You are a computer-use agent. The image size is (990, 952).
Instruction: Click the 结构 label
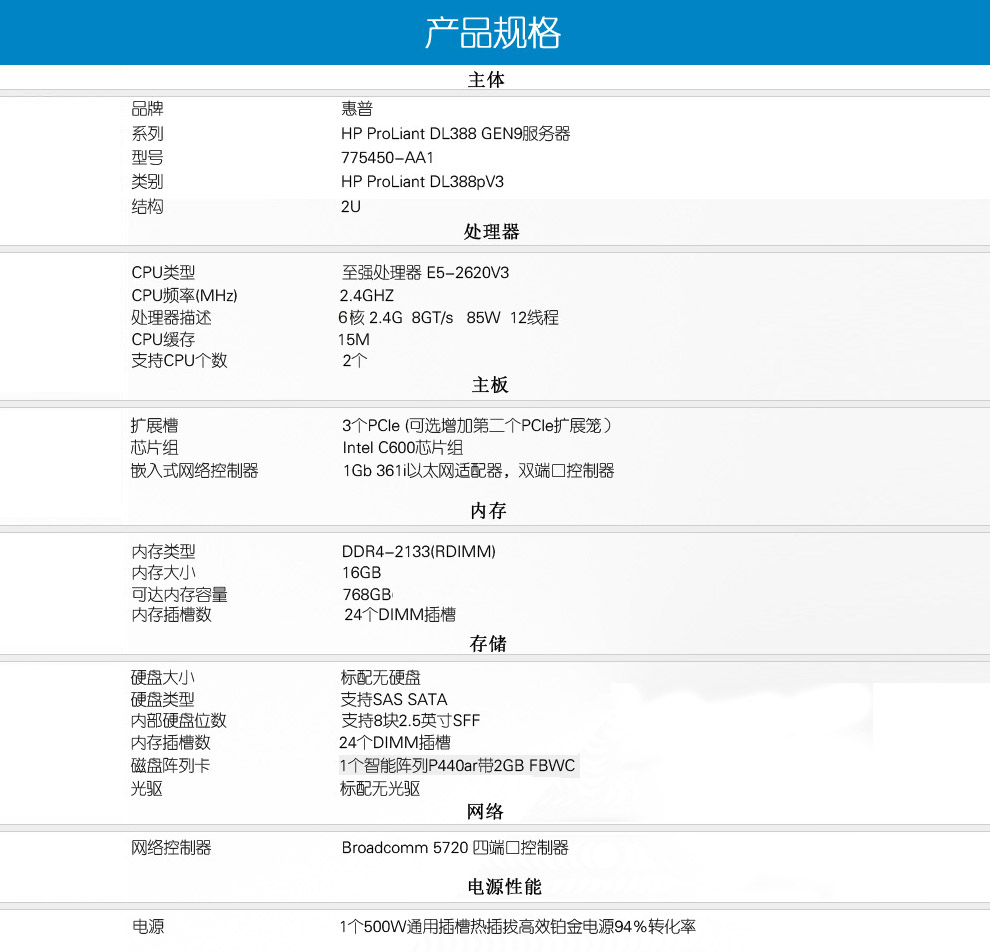[x=147, y=206]
